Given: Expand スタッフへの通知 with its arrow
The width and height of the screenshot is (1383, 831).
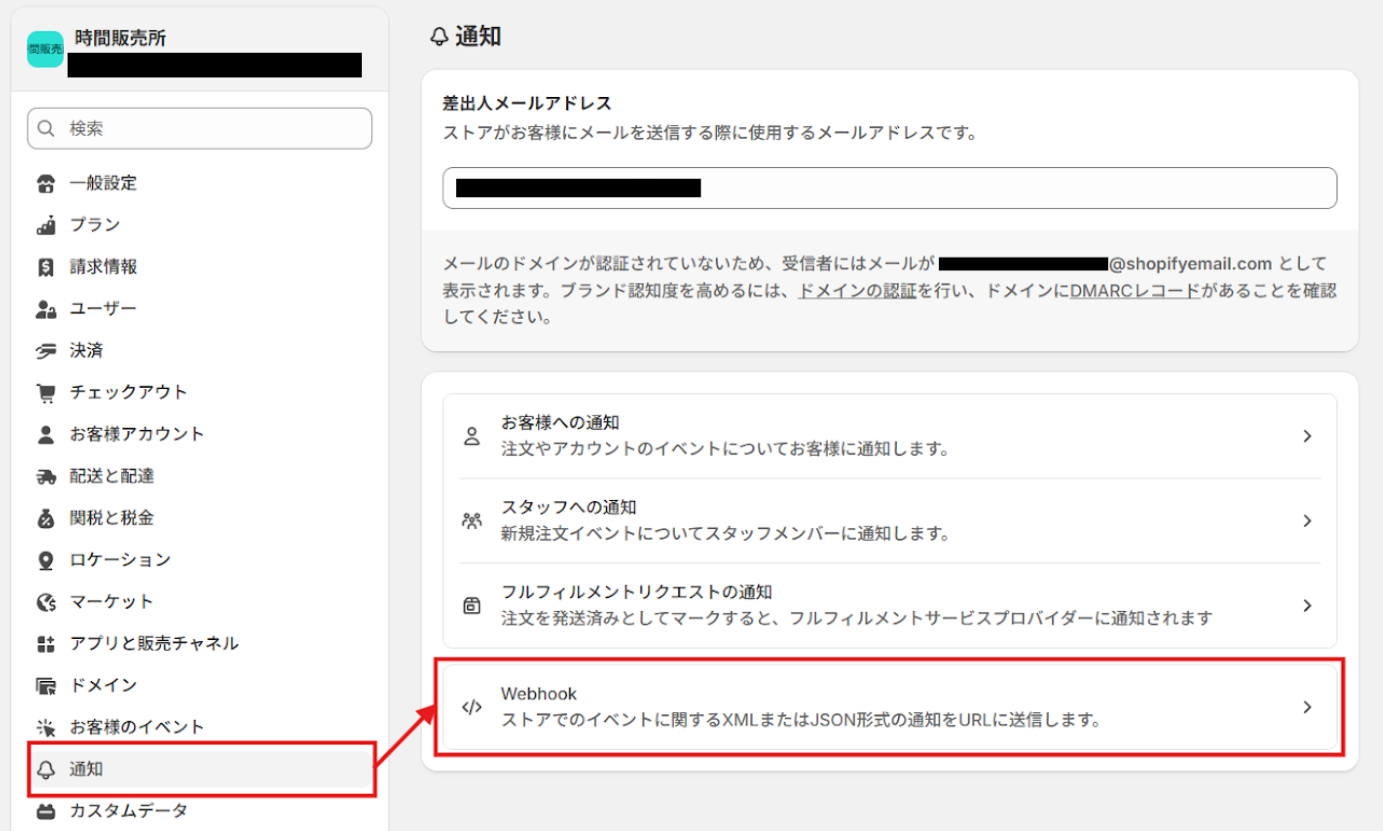Looking at the screenshot, I should [1307, 521].
